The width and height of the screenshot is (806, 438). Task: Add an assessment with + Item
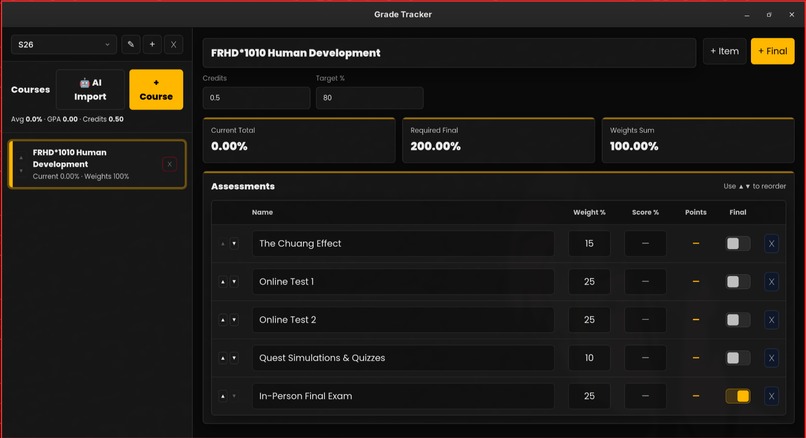724,51
